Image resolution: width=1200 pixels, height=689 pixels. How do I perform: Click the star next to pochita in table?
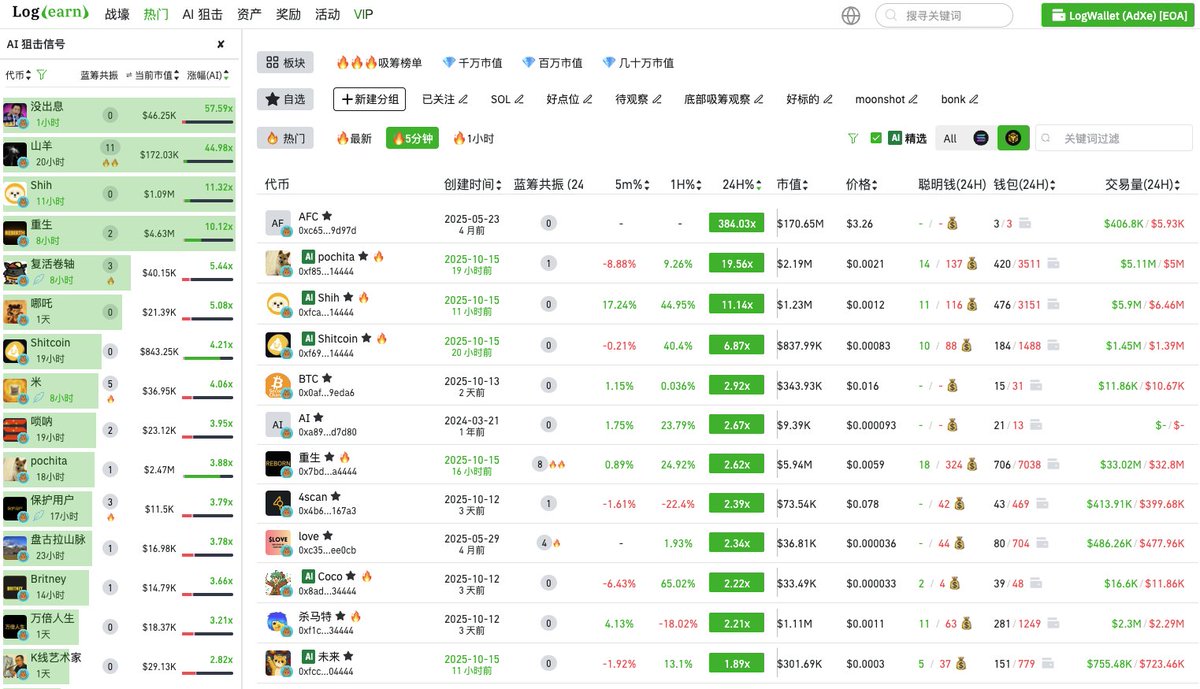tap(363, 257)
